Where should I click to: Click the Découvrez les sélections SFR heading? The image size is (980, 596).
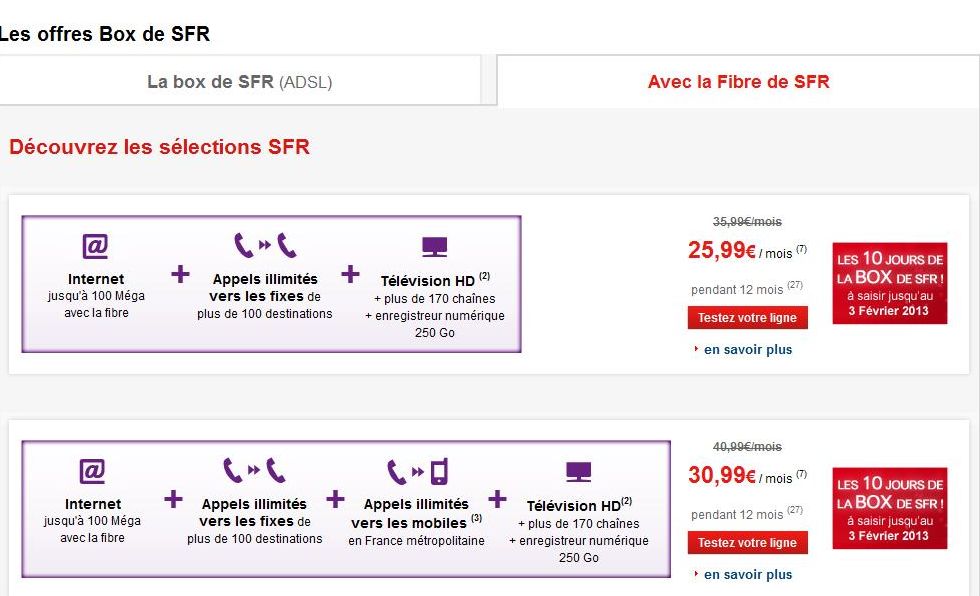point(159,147)
